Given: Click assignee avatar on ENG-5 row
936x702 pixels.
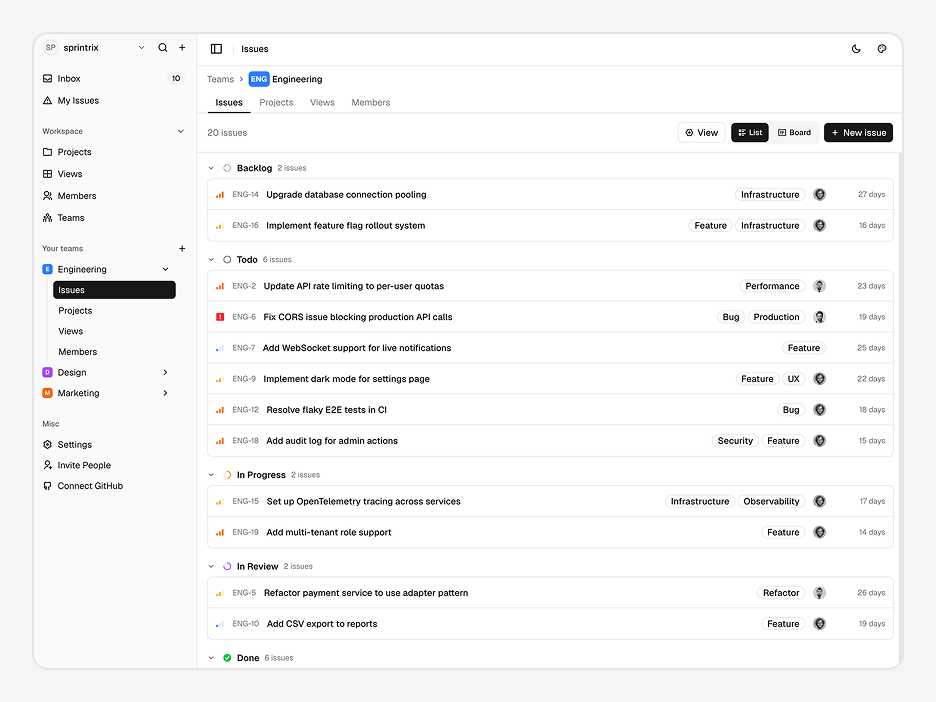Looking at the screenshot, I should pyautogui.click(x=820, y=593).
